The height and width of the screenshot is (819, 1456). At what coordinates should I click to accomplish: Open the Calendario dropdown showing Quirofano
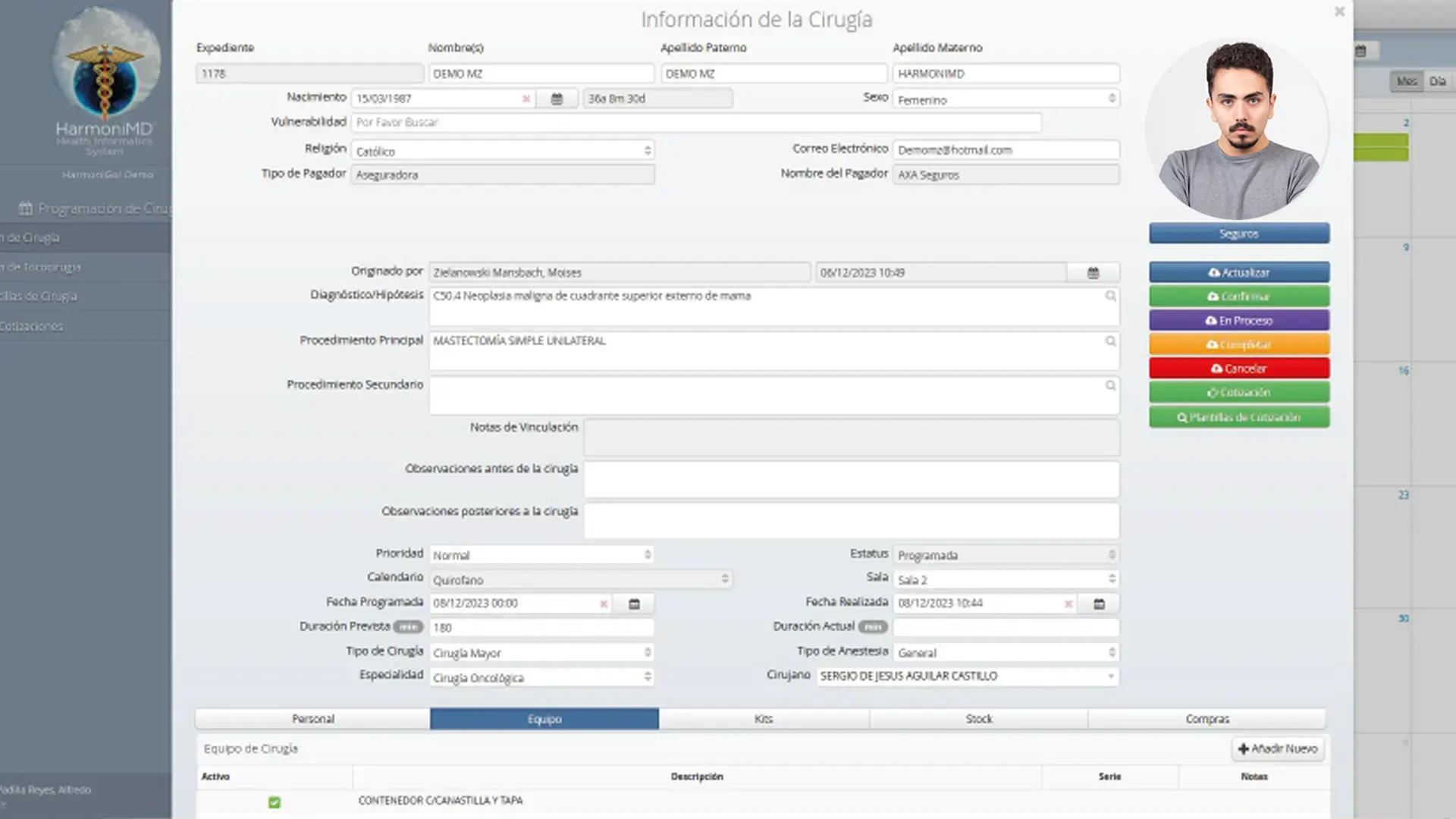pos(580,579)
